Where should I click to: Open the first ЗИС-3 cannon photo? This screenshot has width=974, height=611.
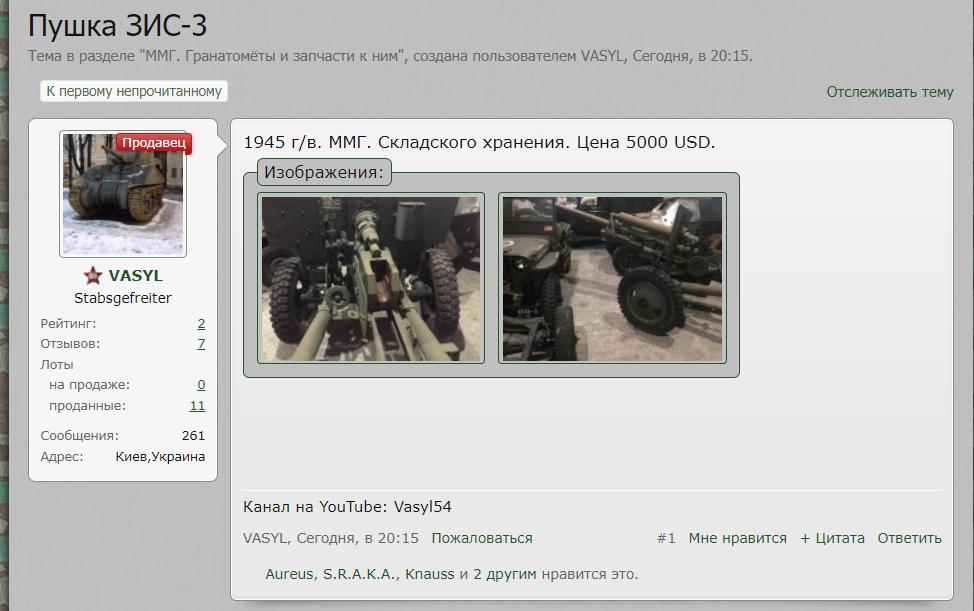coord(371,278)
